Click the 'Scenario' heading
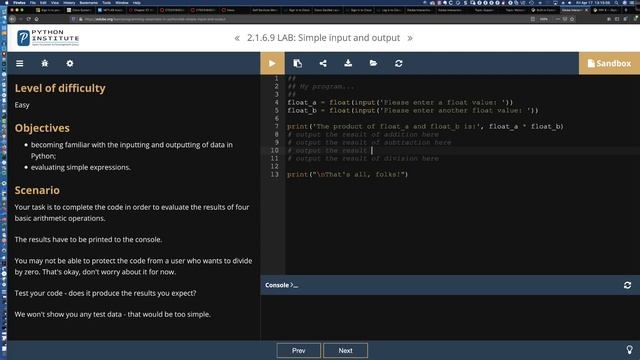This screenshot has width=640, height=360. [37, 190]
